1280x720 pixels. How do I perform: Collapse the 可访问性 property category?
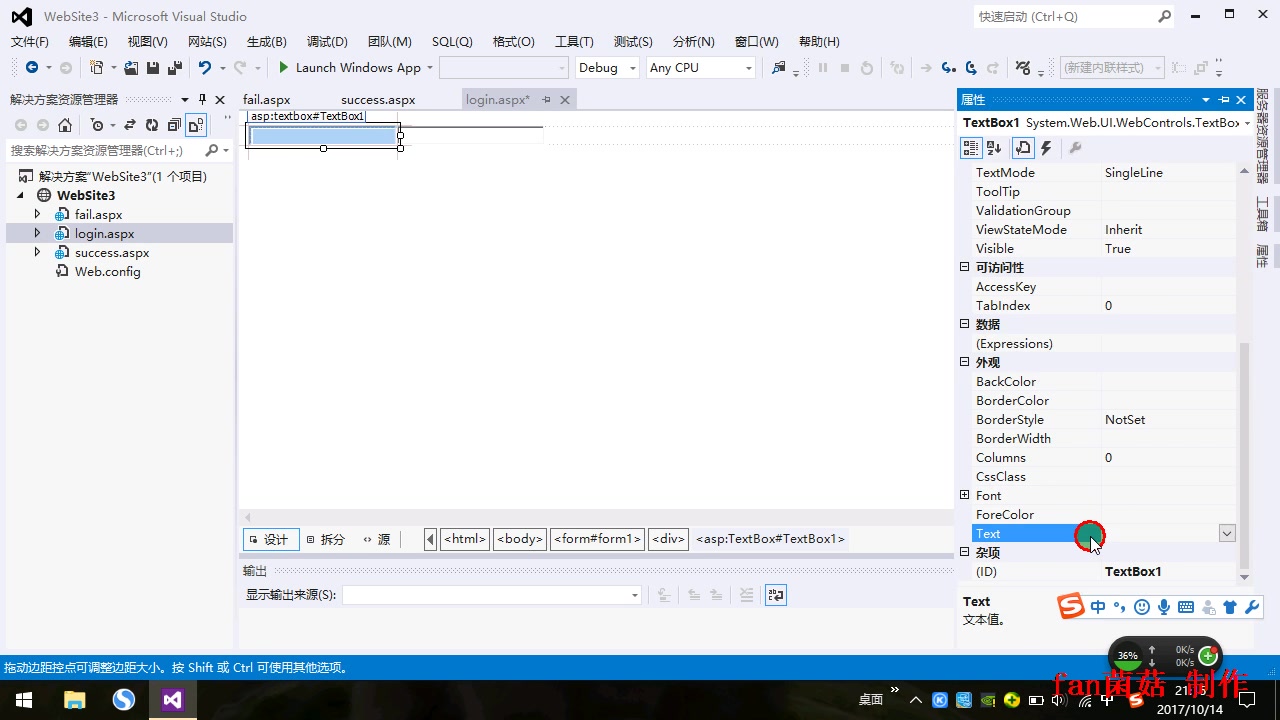pyautogui.click(x=965, y=267)
